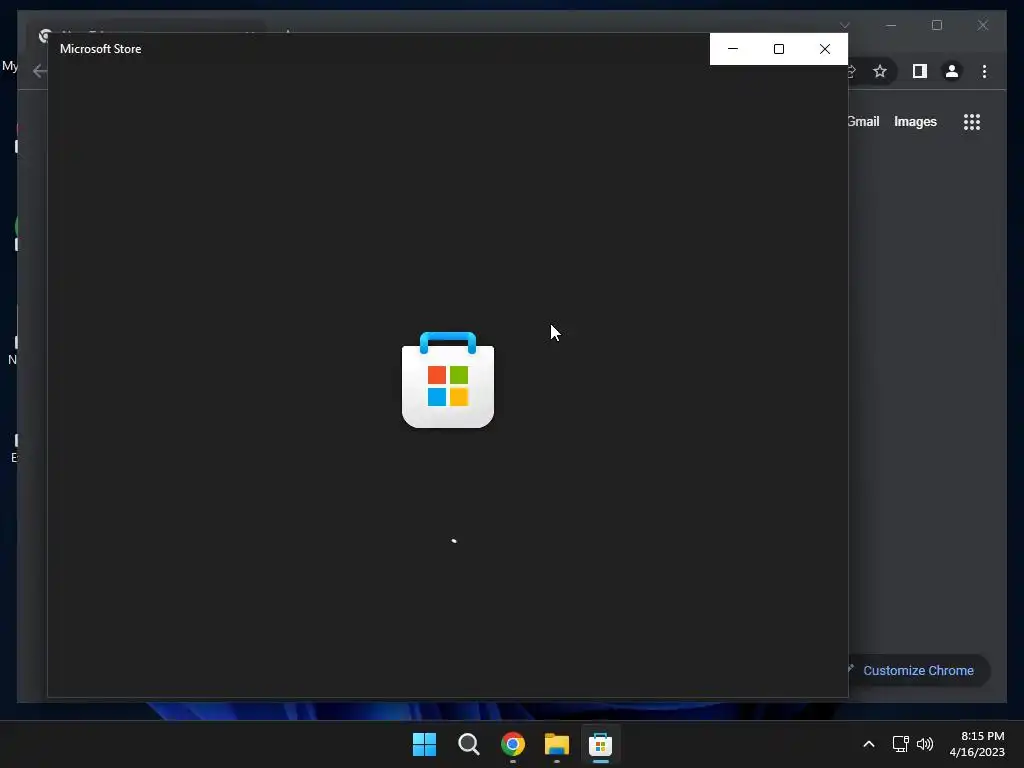Click the Microsoft Store title text

(101, 49)
